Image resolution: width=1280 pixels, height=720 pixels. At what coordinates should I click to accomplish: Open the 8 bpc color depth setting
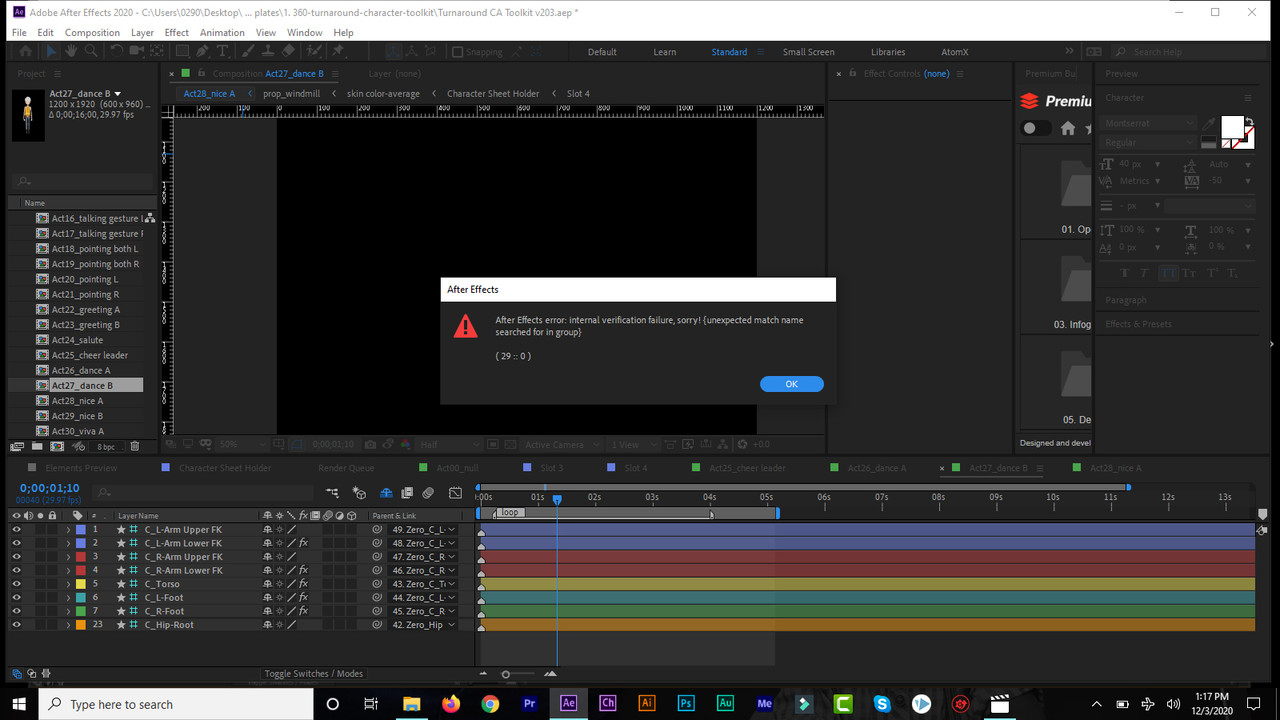click(x=105, y=446)
